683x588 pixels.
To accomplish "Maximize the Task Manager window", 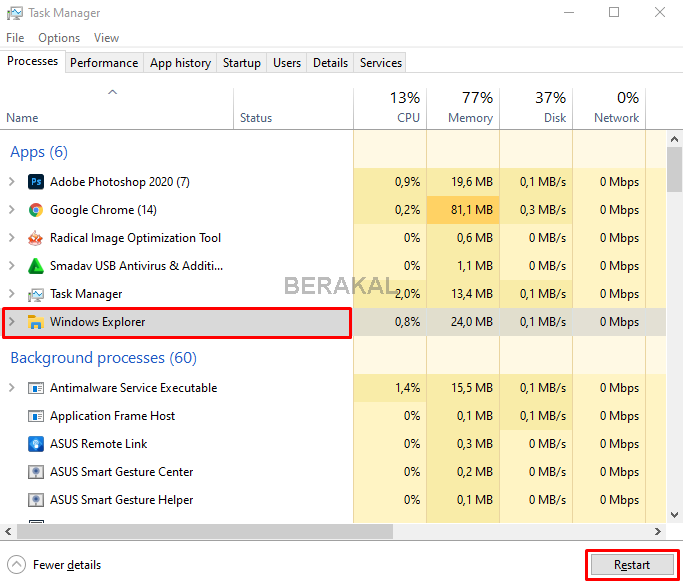I will click(614, 13).
